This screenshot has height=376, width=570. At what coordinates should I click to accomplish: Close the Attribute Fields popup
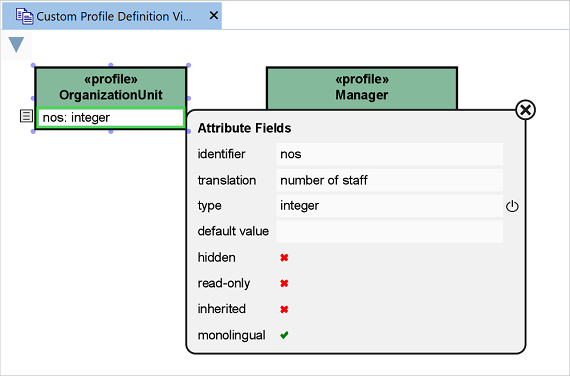click(525, 110)
